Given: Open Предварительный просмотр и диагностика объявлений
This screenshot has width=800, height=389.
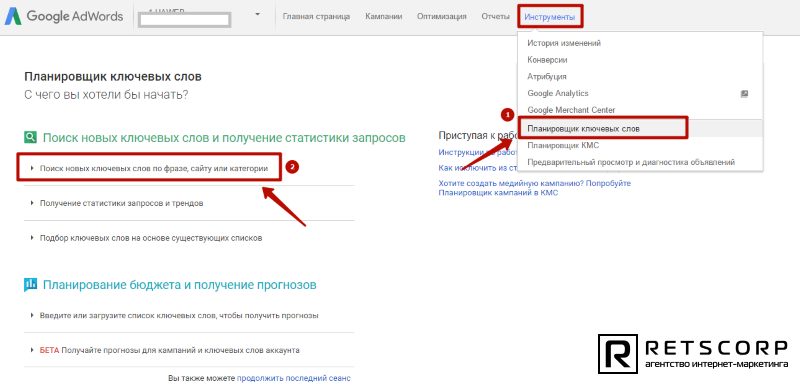Looking at the screenshot, I should point(631,162).
